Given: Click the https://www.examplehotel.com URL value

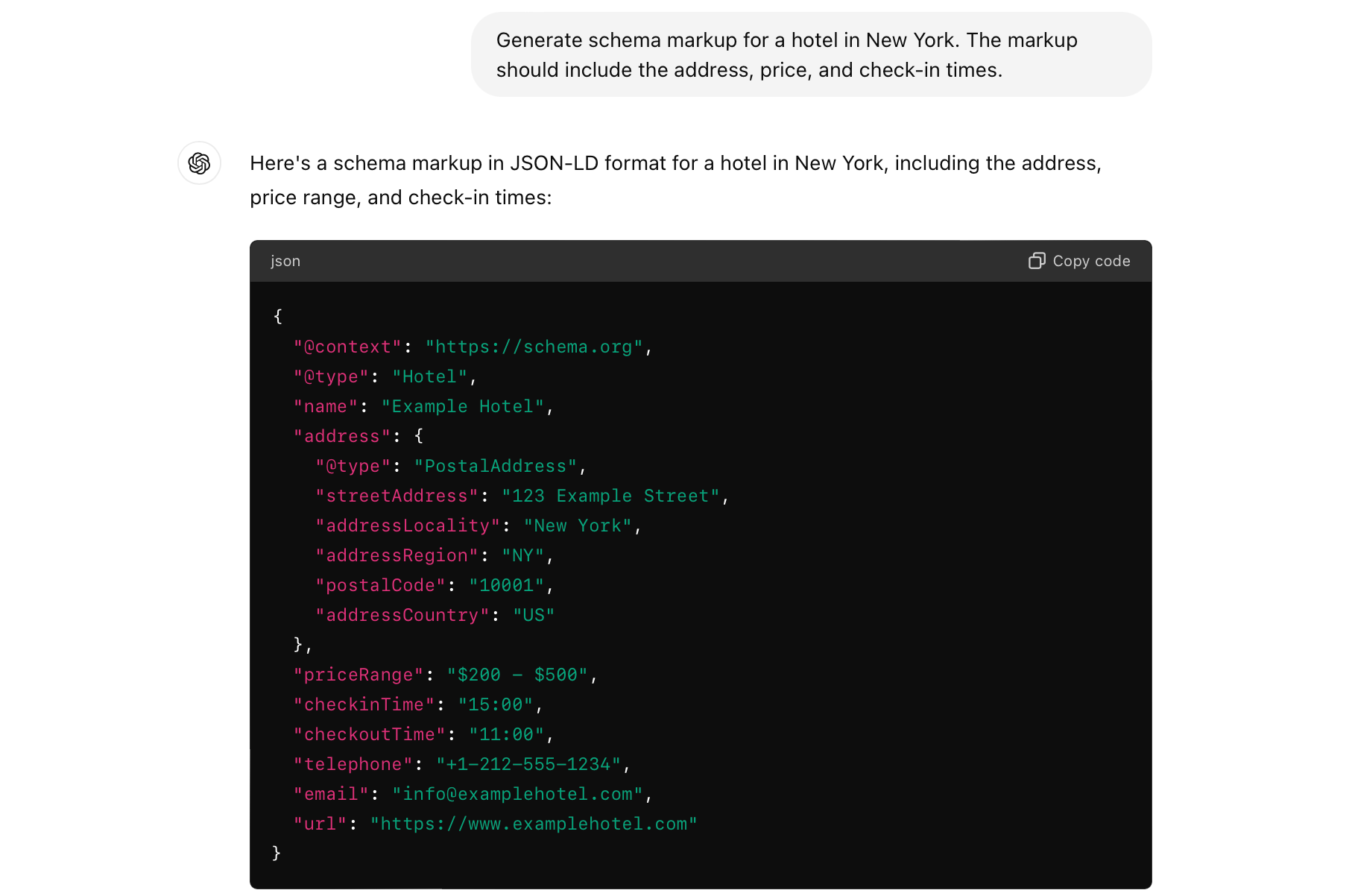Looking at the screenshot, I should coord(534,824).
